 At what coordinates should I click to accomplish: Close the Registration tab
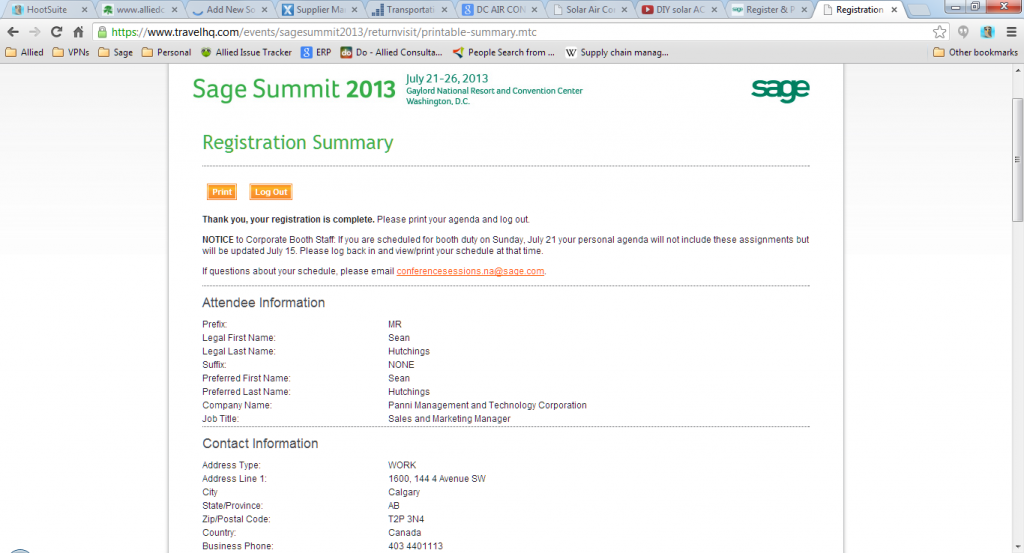click(x=894, y=10)
